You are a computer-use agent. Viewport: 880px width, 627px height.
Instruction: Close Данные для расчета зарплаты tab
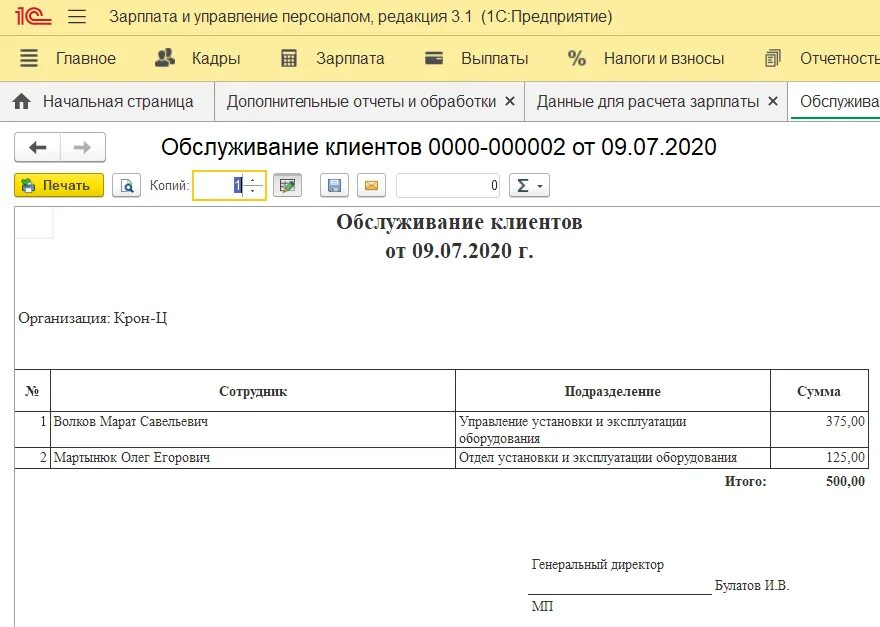[x=773, y=101]
